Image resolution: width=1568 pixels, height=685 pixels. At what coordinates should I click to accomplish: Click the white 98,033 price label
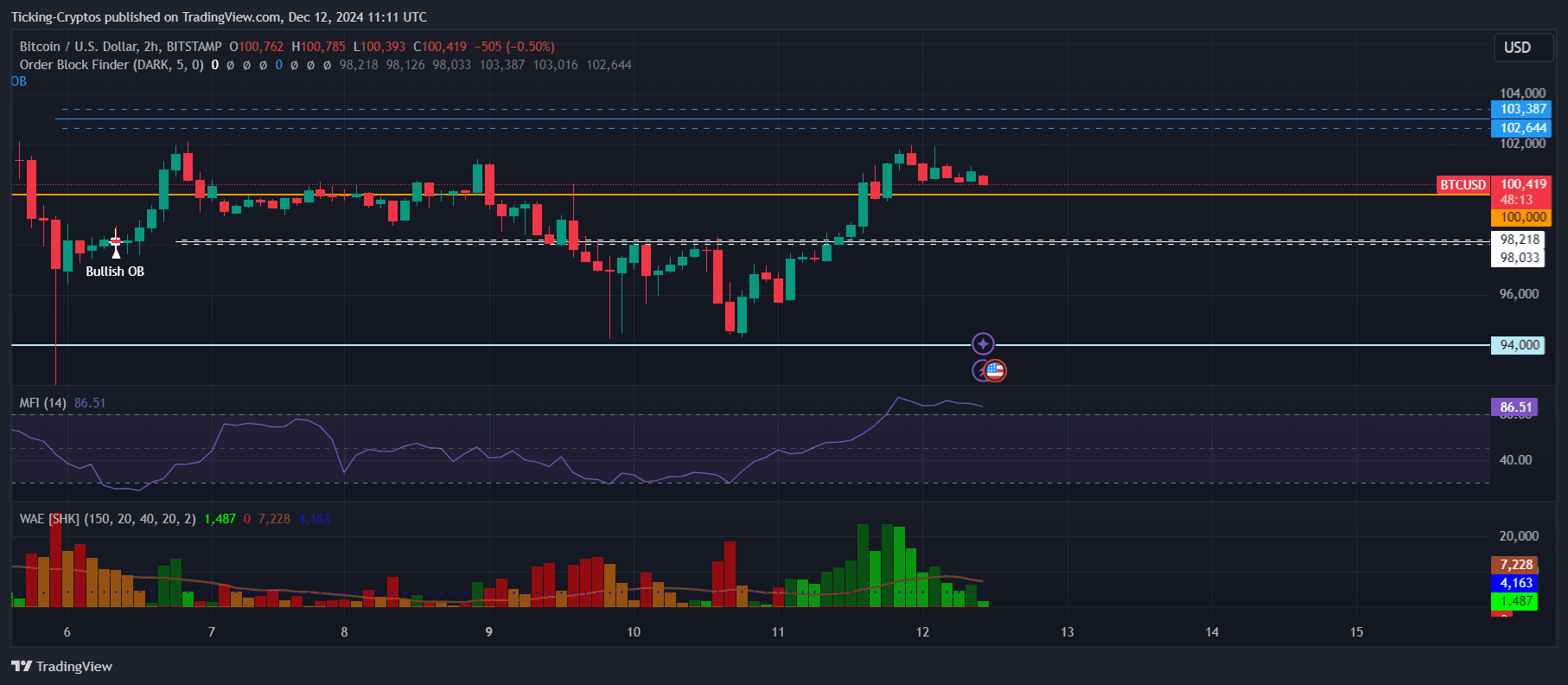[1518, 258]
